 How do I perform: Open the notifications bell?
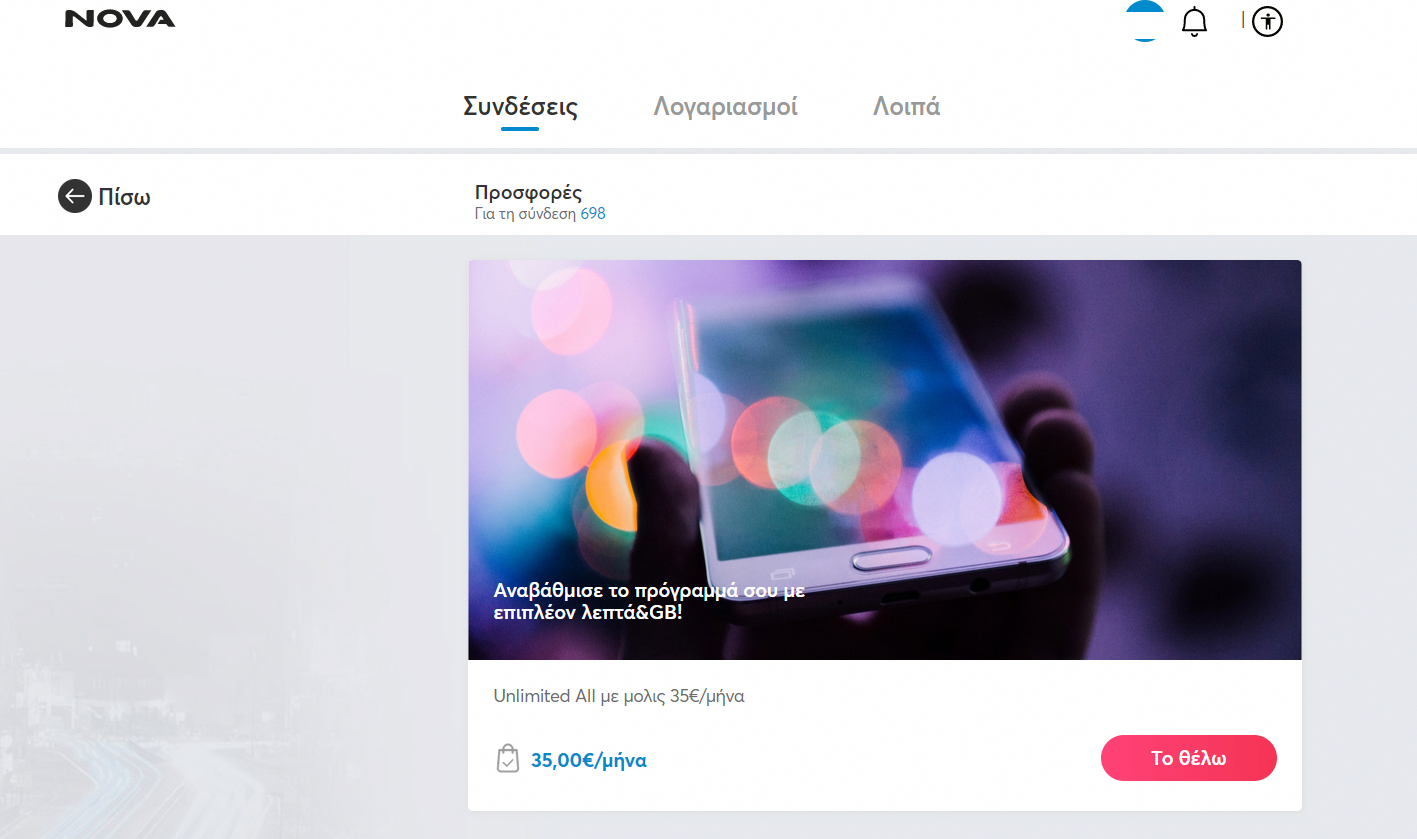pyautogui.click(x=1194, y=21)
